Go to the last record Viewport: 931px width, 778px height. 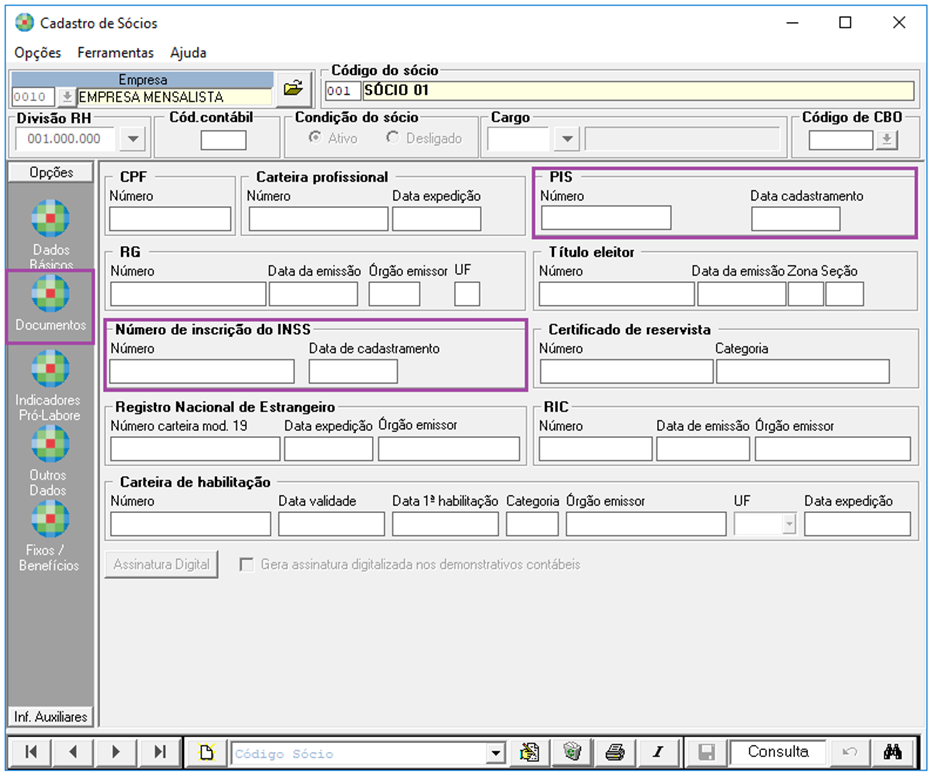160,753
